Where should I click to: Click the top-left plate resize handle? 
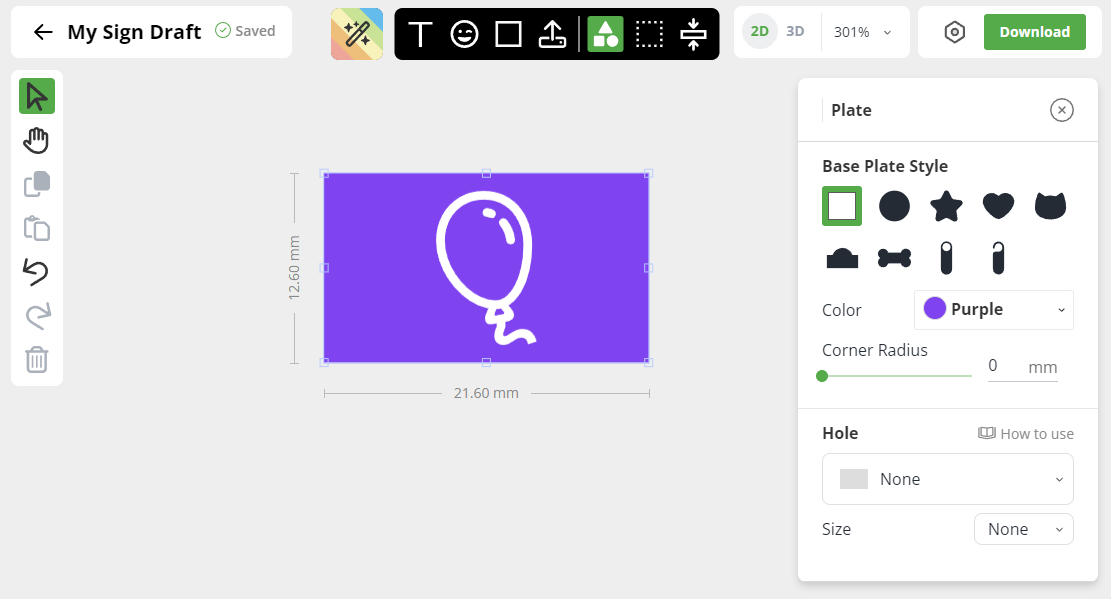click(x=325, y=174)
